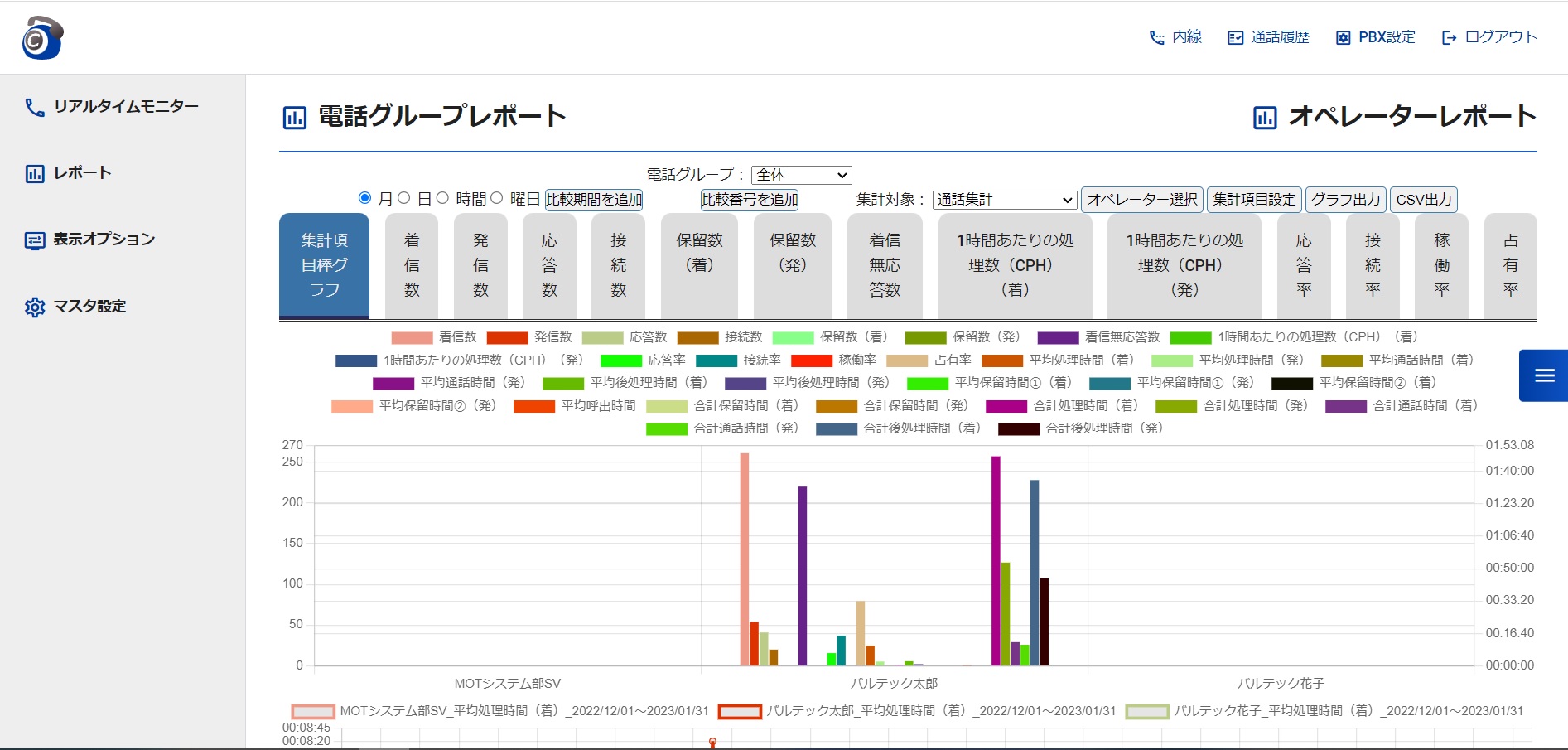
Task: Switch to 応答数 tab
Action: tap(549, 265)
